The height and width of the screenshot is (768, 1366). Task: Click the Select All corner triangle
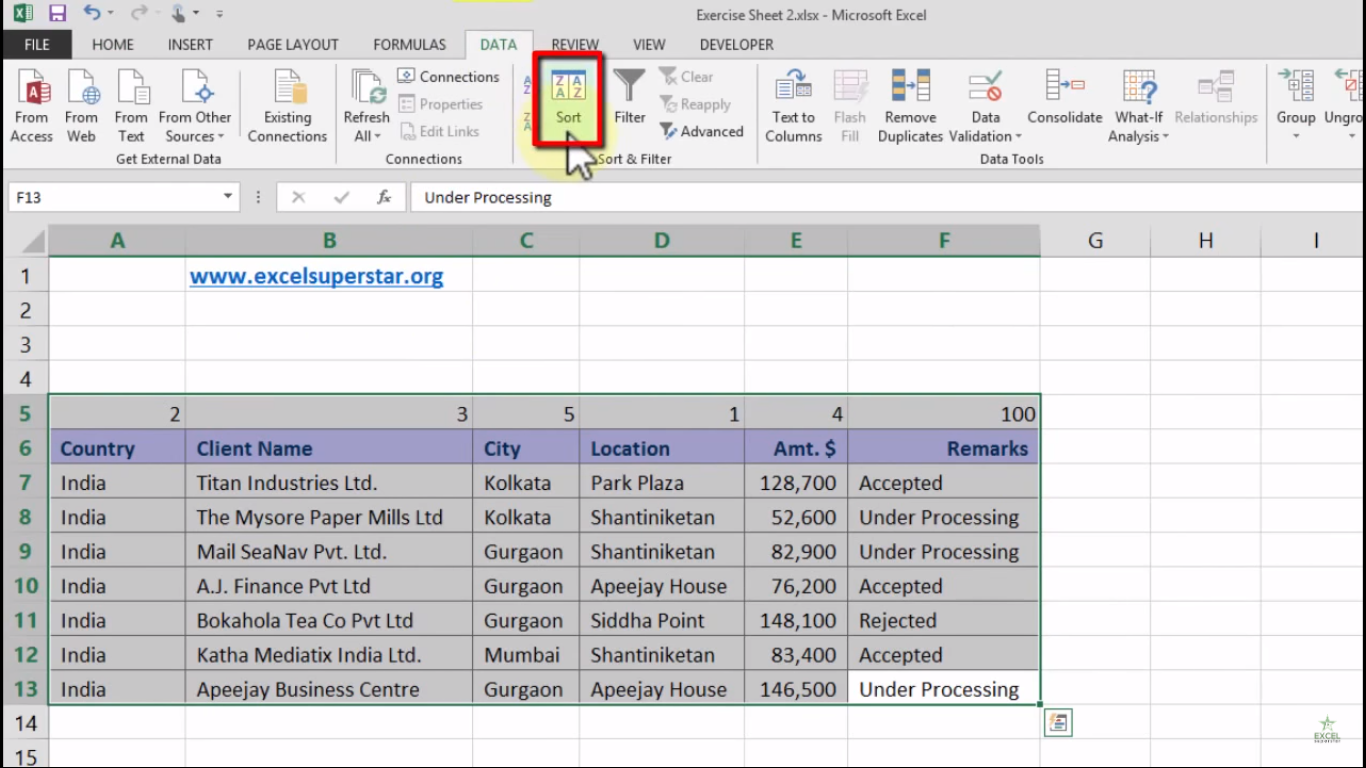click(34, 241)
